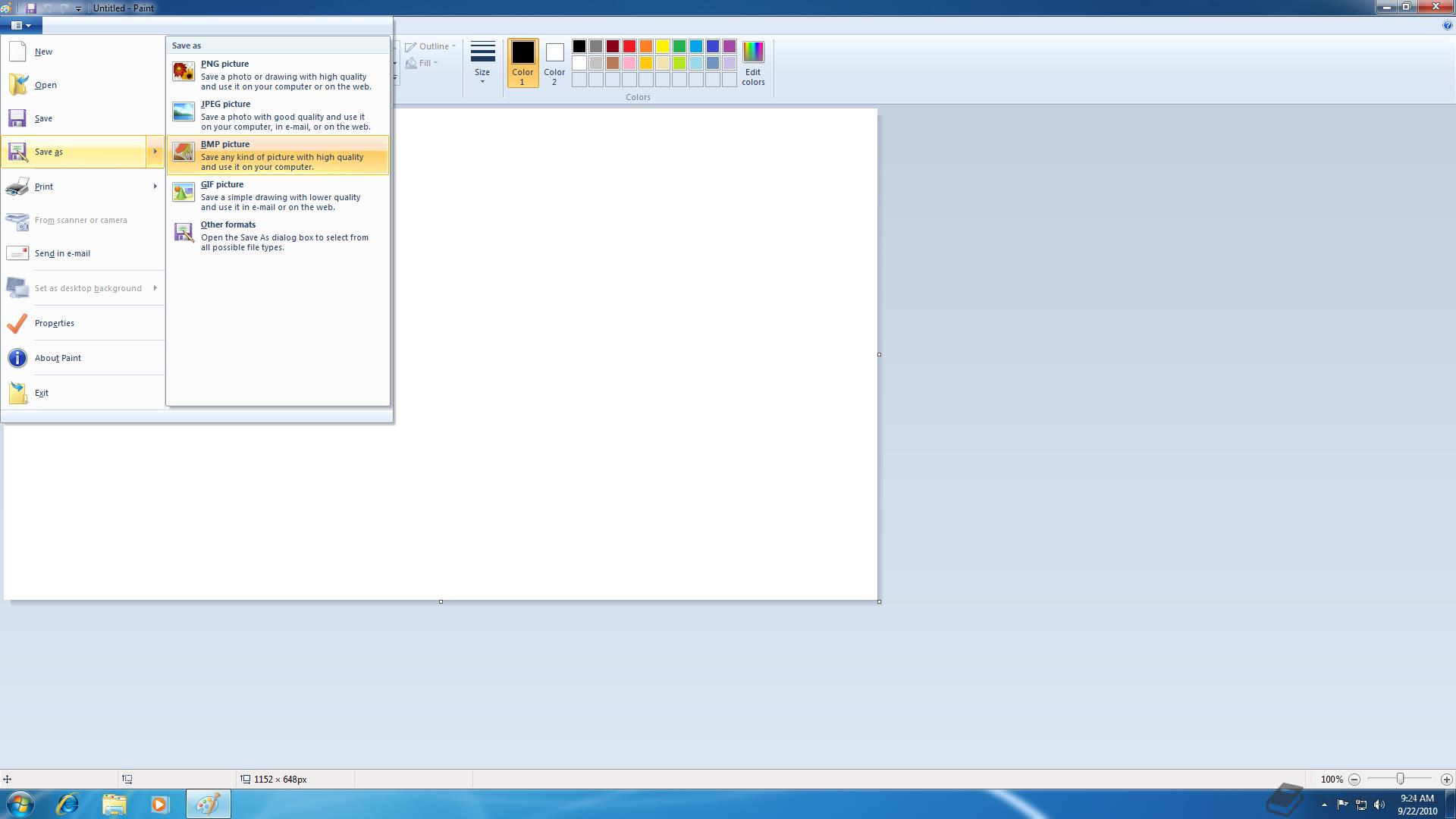Image resolution: width=1456 pixels, height=819 pixels.
Task: Pick the purple color swatch
Action: [x=730, y=46]
